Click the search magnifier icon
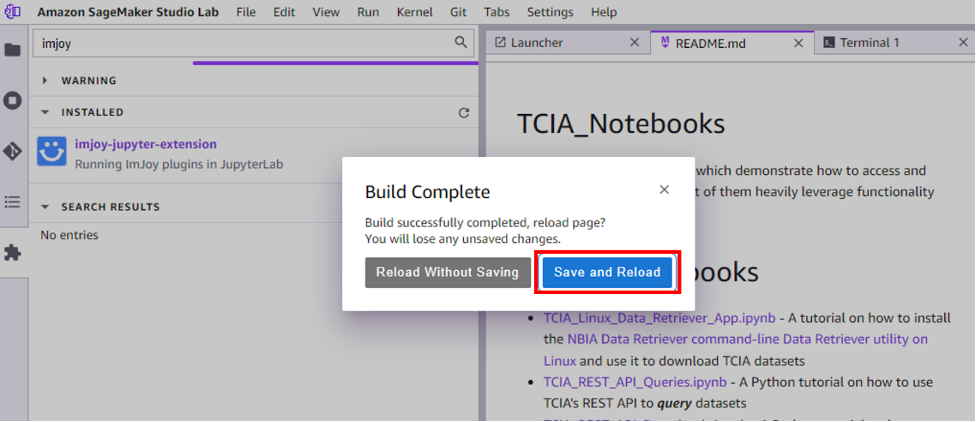The width and height of the screenshot is (977, 422). [x=460, y=42]
